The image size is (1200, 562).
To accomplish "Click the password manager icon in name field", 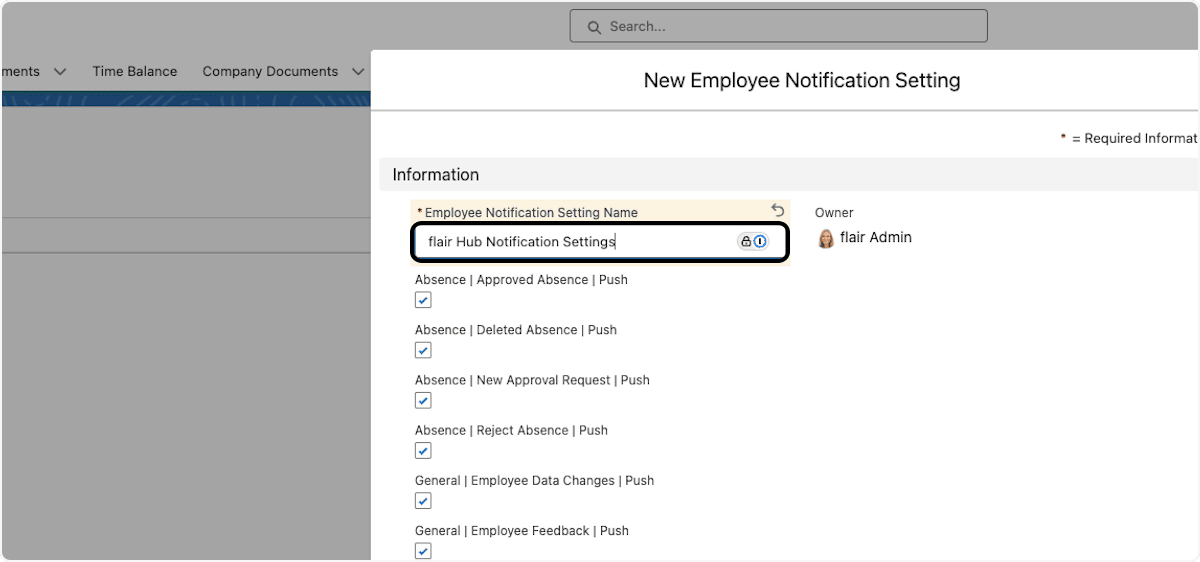I will [753, 241].
